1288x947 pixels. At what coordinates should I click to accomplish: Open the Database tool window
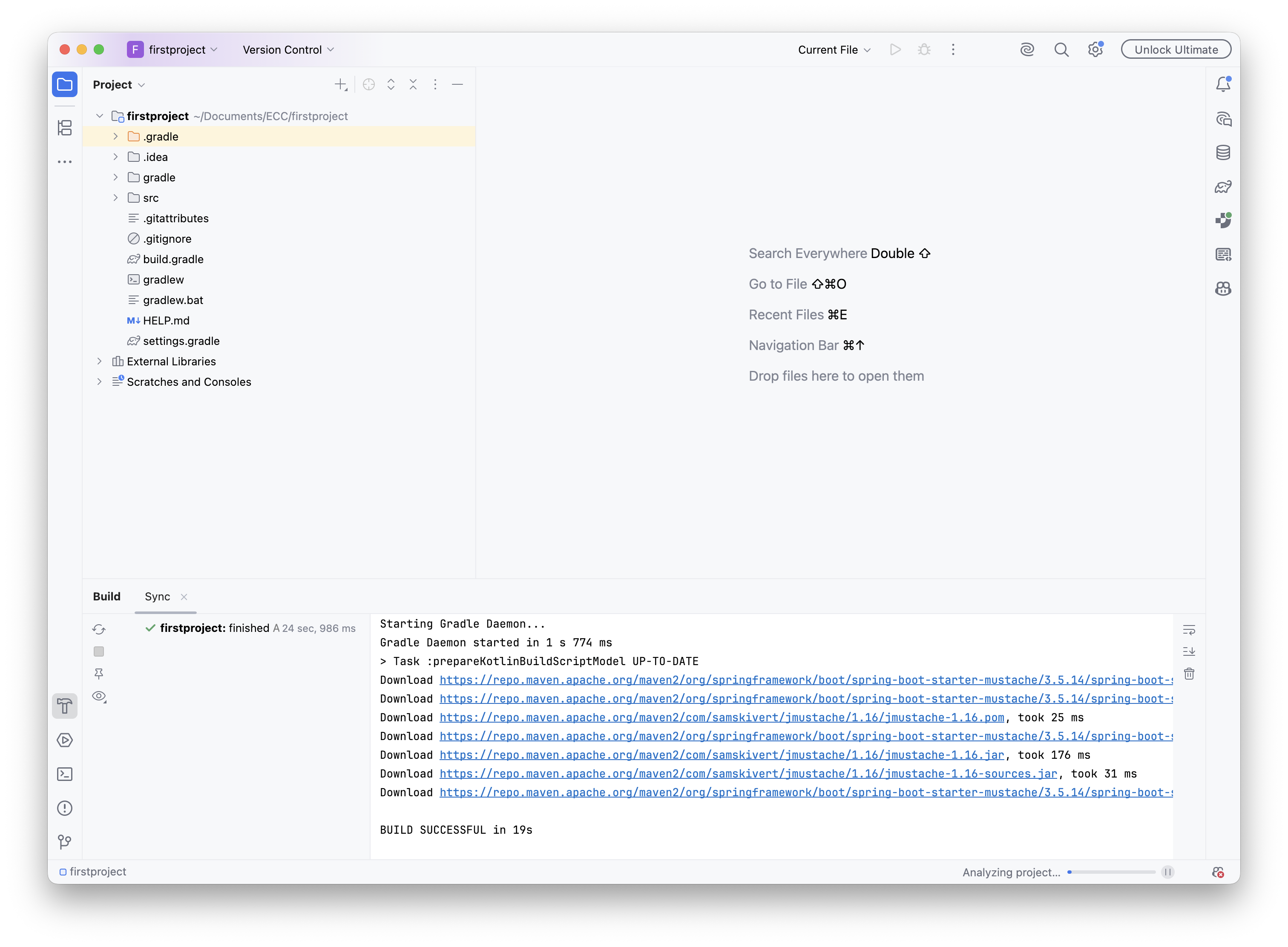coord(1223,152)
